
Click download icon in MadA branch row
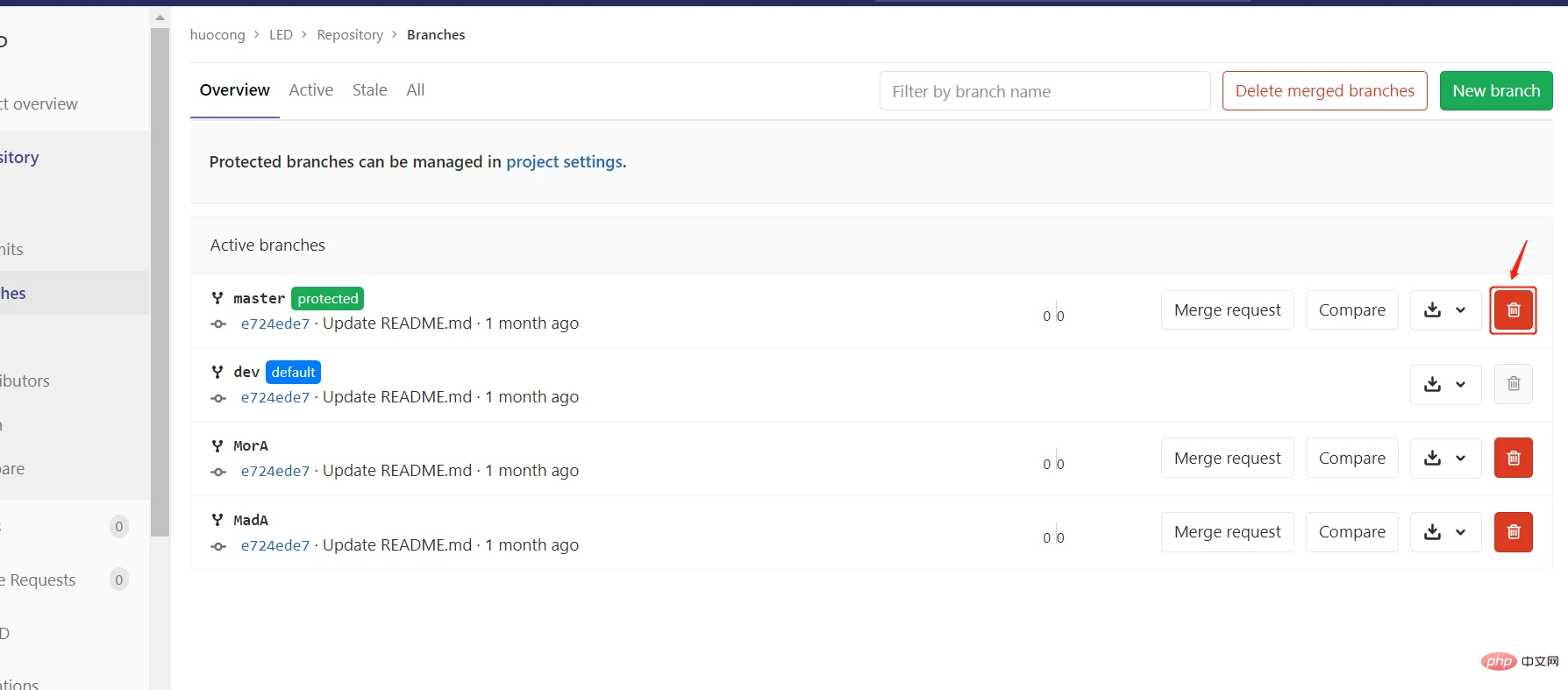click(x=1432, y=532)
